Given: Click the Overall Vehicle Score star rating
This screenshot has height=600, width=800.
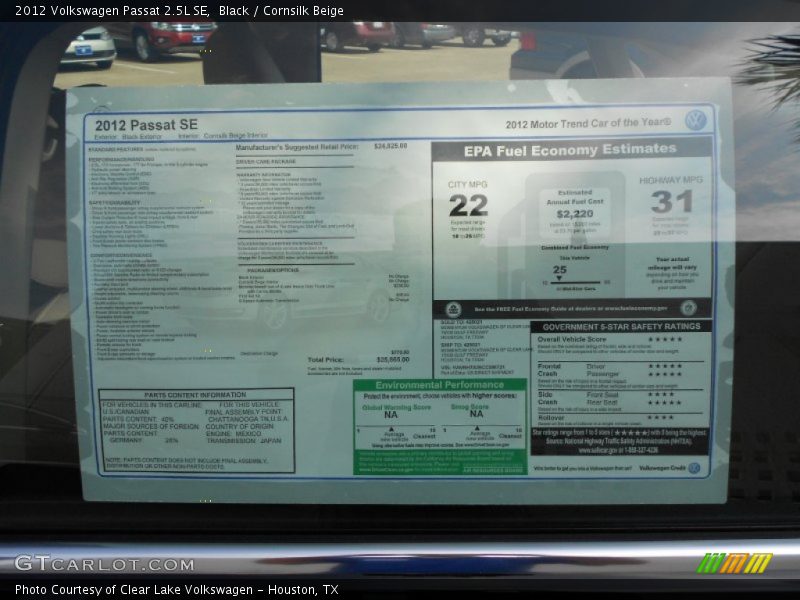Looking at the screenshot, I should 664,340.
